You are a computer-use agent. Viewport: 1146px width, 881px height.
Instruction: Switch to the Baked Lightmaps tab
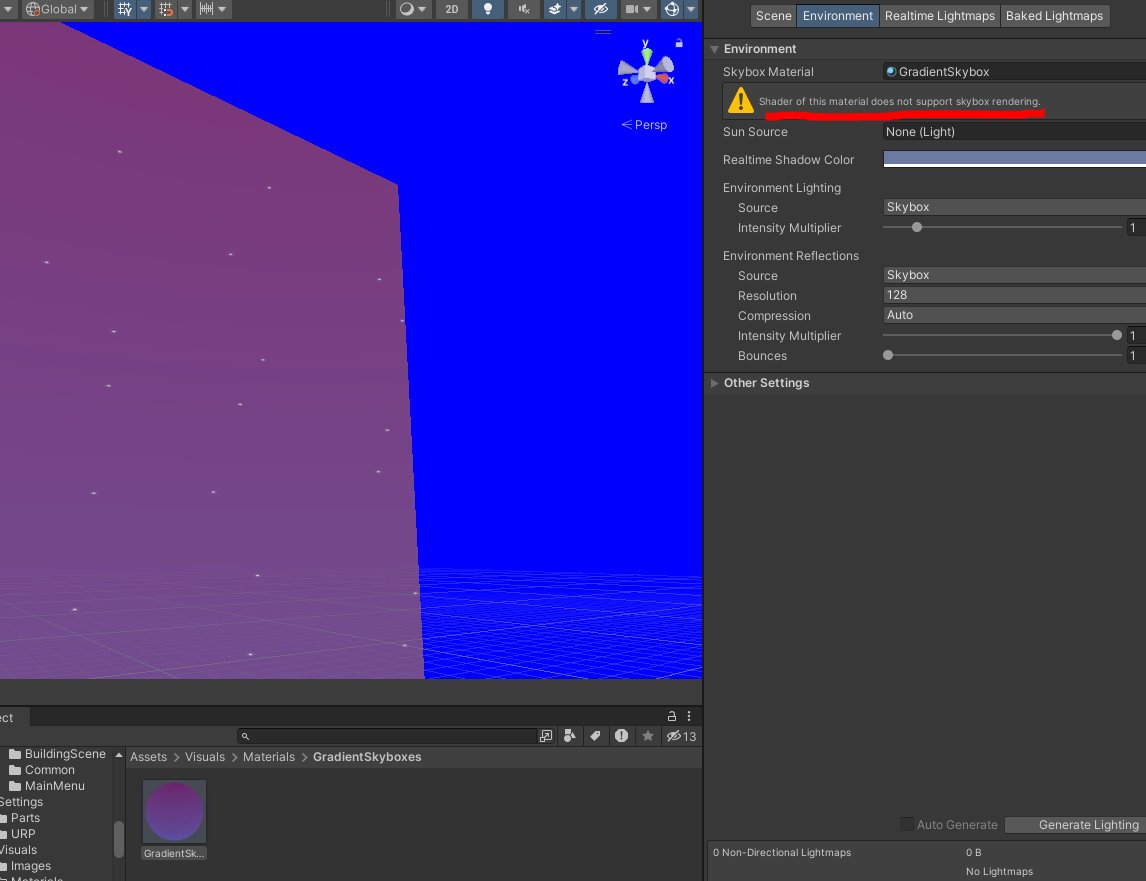1055,15
